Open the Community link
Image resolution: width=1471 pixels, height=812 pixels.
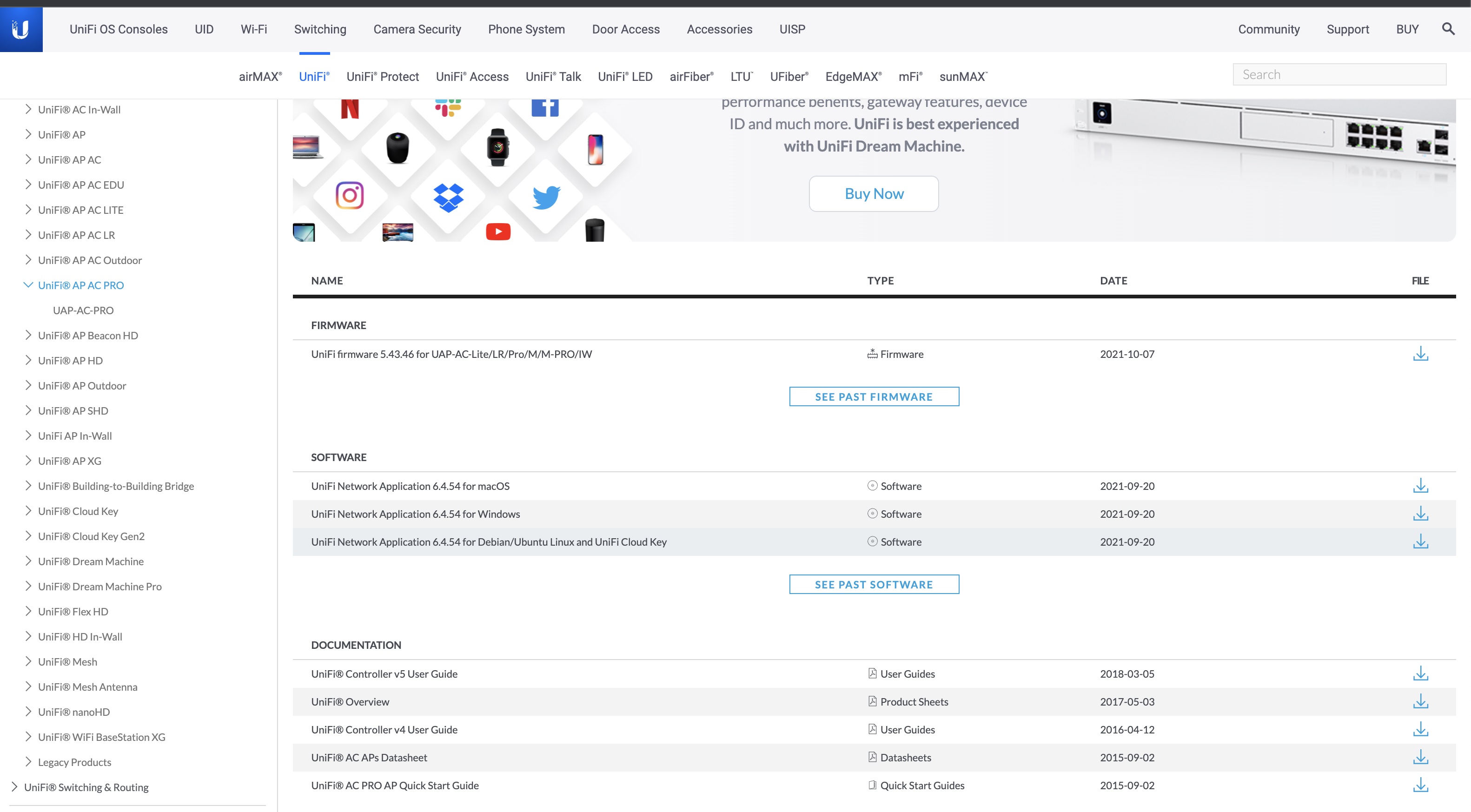pos(1269,29)
